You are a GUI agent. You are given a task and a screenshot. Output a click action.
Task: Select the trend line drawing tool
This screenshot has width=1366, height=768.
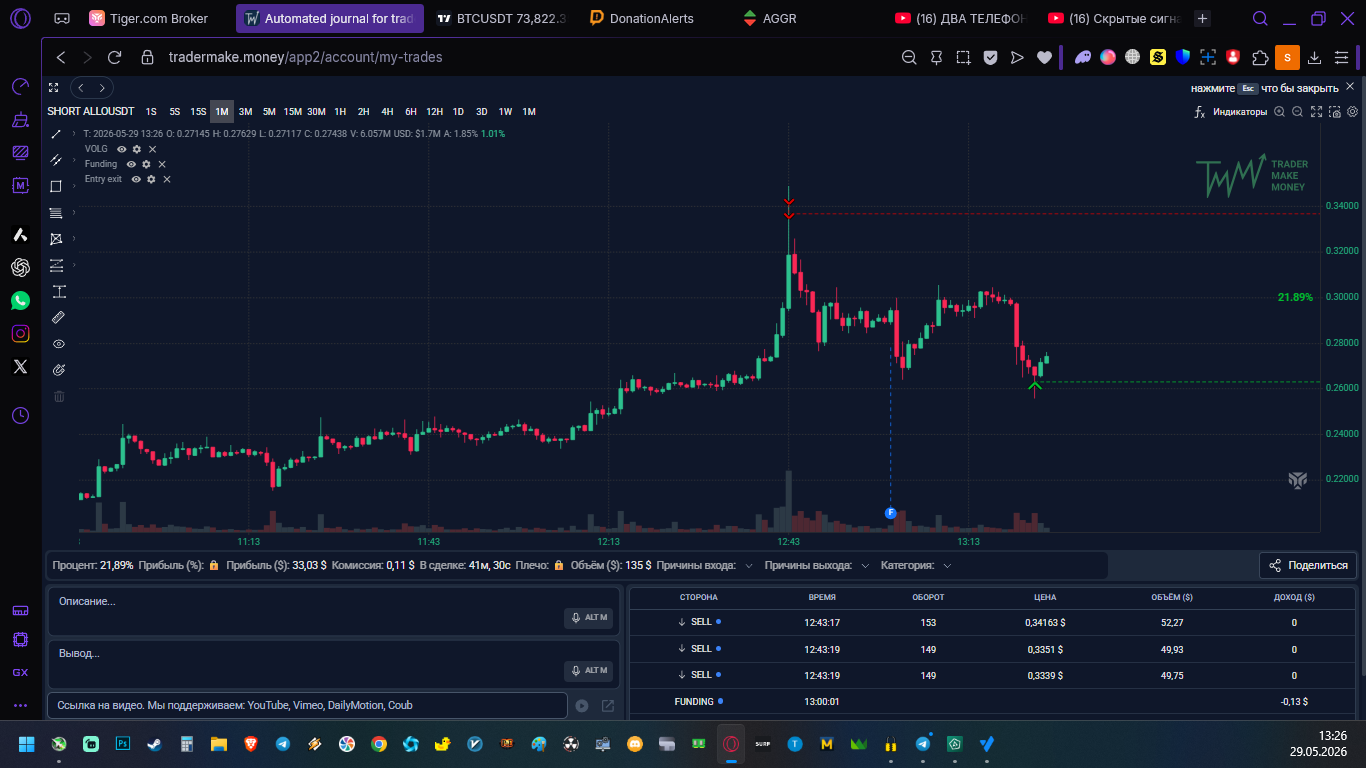(56, 134)
